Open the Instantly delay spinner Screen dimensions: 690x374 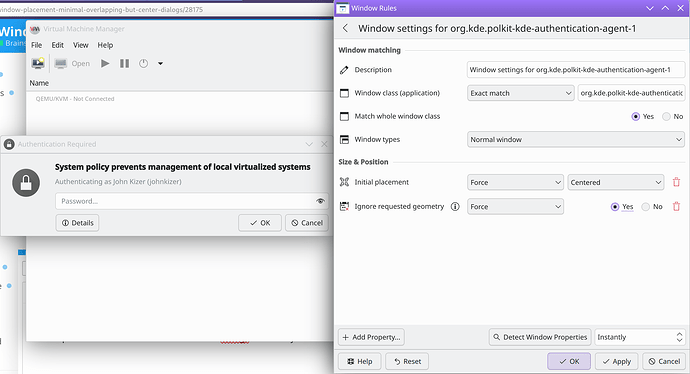[640, 337]
